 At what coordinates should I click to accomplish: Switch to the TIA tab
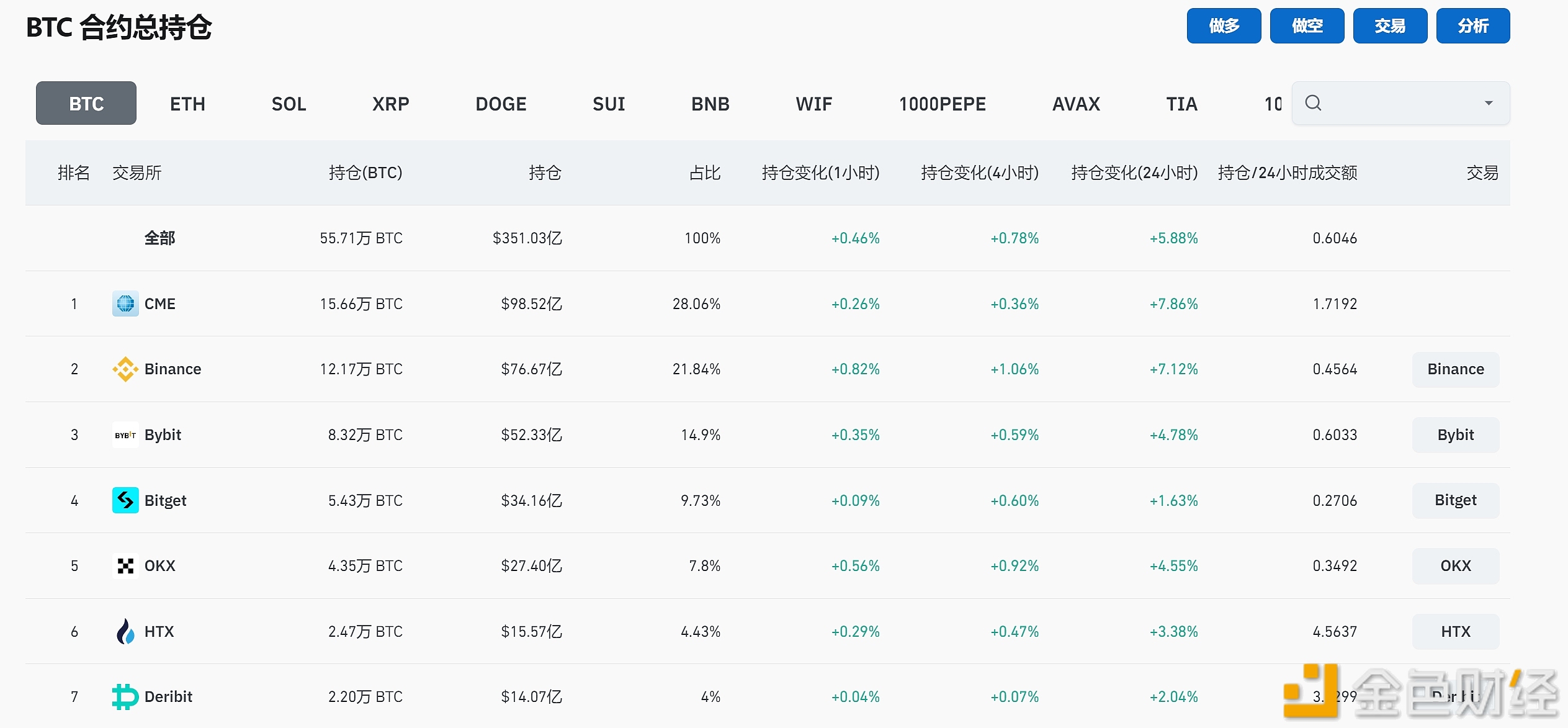[x=1182, y=104]
